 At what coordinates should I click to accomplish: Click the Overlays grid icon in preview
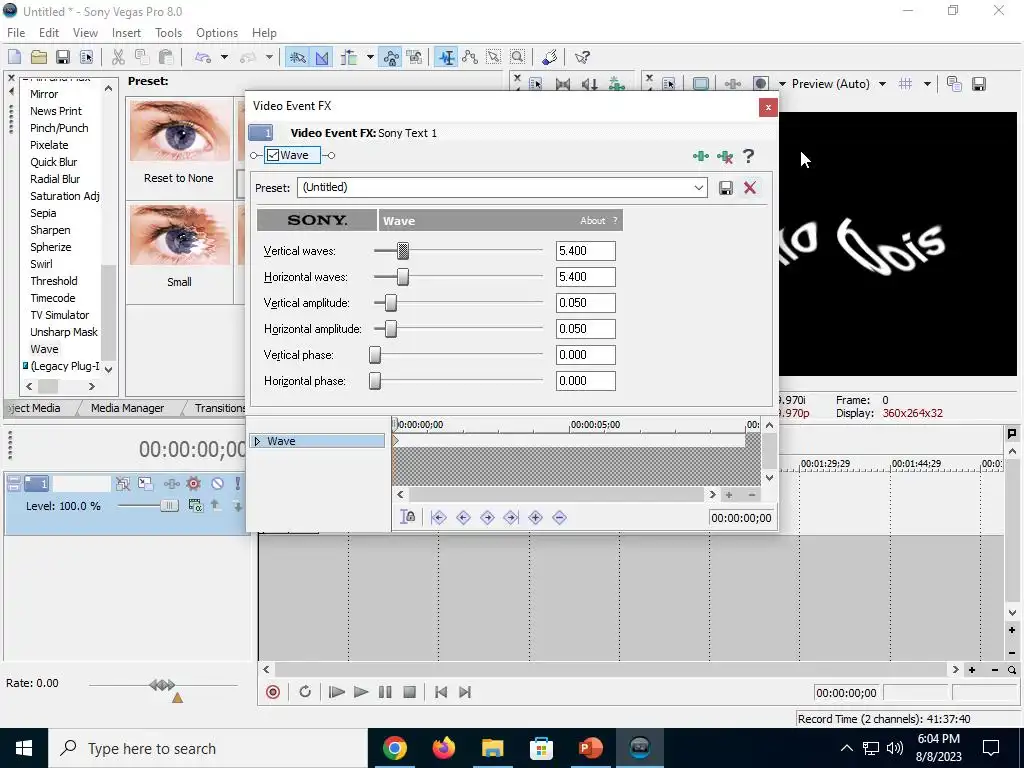pos(905,84)
